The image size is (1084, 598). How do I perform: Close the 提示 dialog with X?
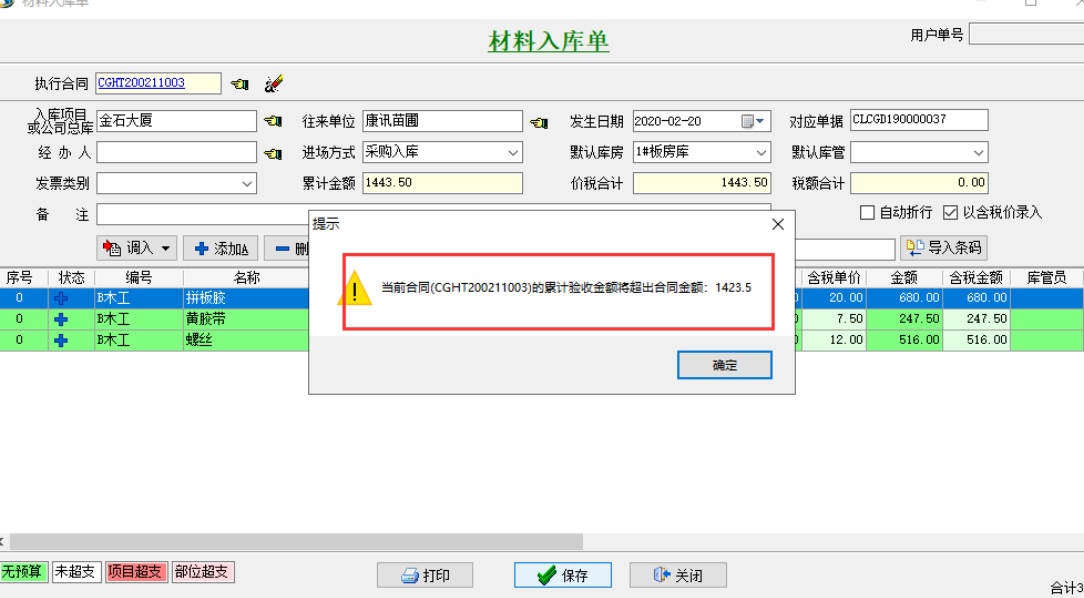click(x=778, y=225)
